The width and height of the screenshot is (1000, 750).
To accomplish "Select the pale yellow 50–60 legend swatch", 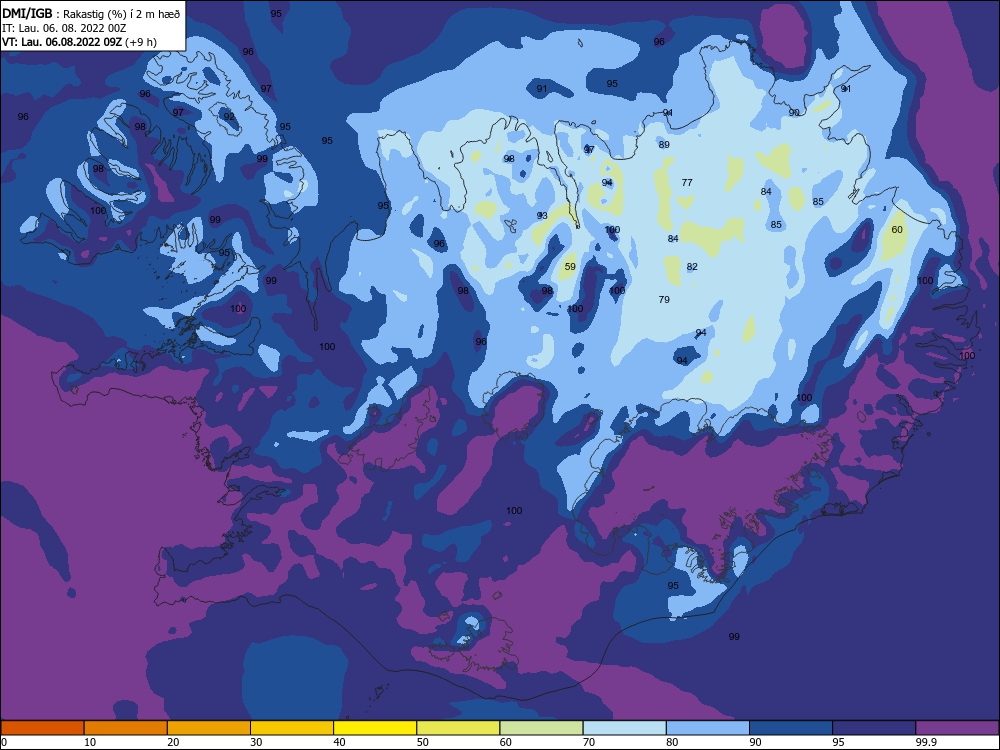I will [x=459, y=728].
